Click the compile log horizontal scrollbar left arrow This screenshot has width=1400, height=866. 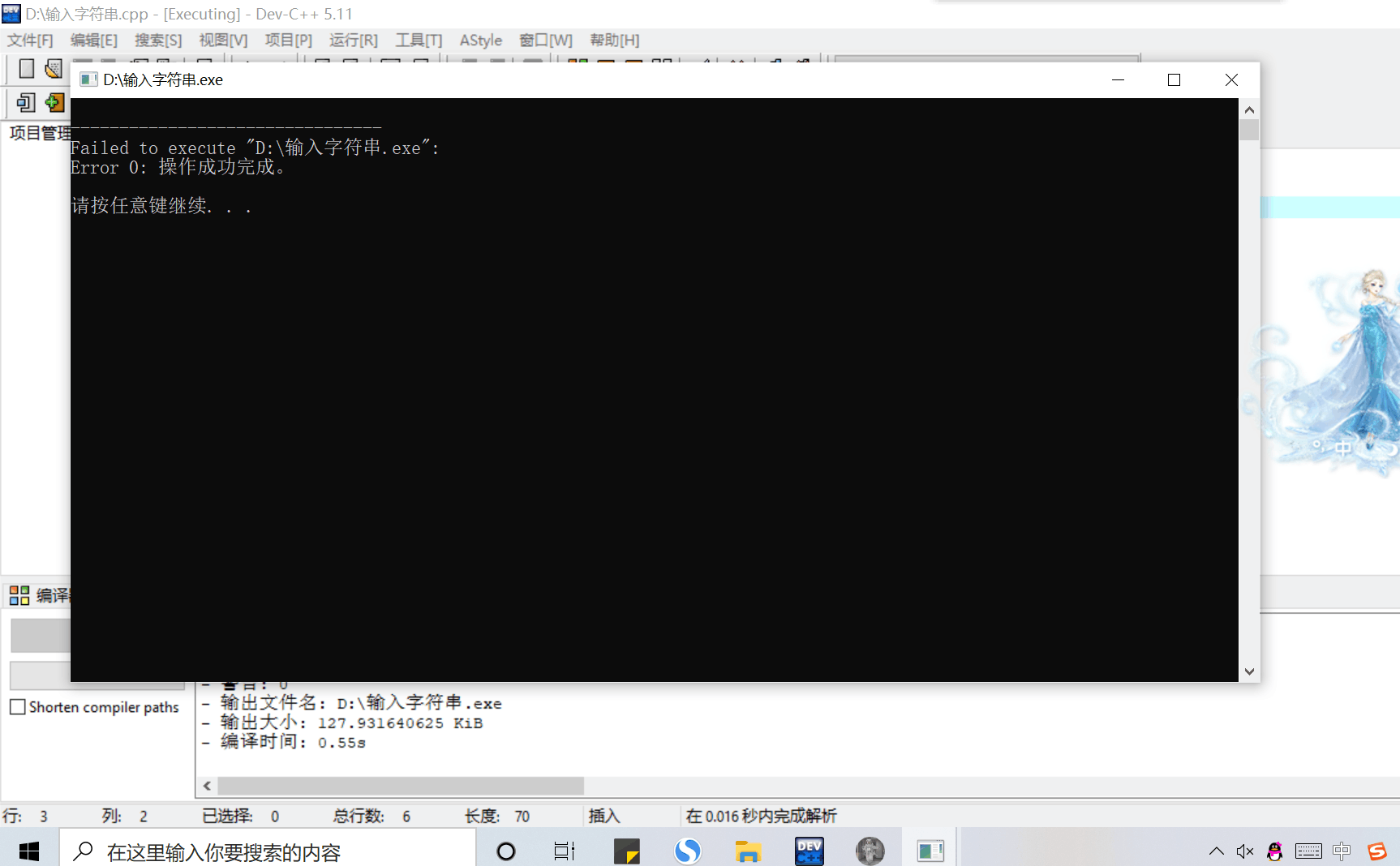[x=208, y=785]
